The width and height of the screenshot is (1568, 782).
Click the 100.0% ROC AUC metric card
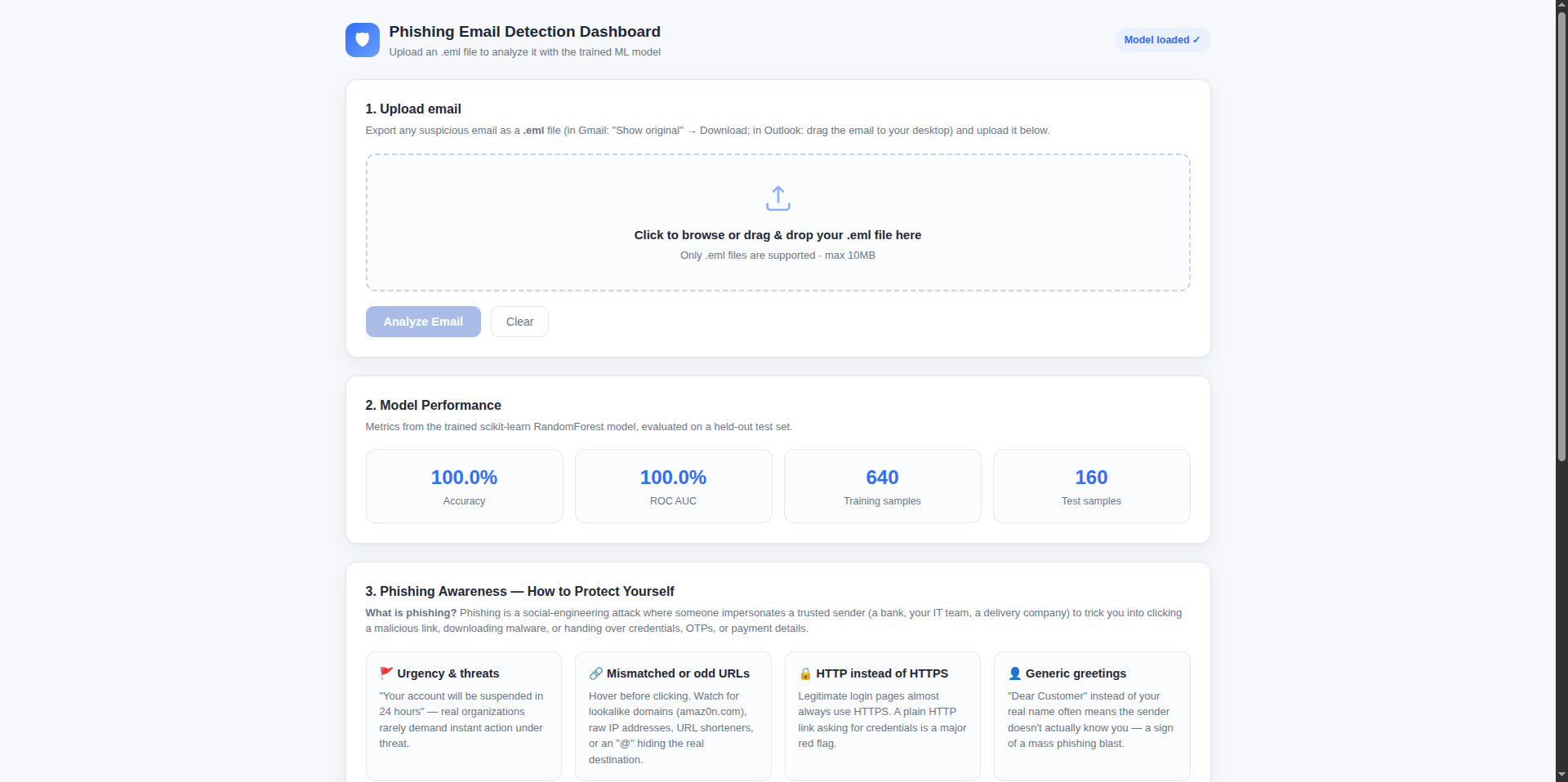point(673,486)
